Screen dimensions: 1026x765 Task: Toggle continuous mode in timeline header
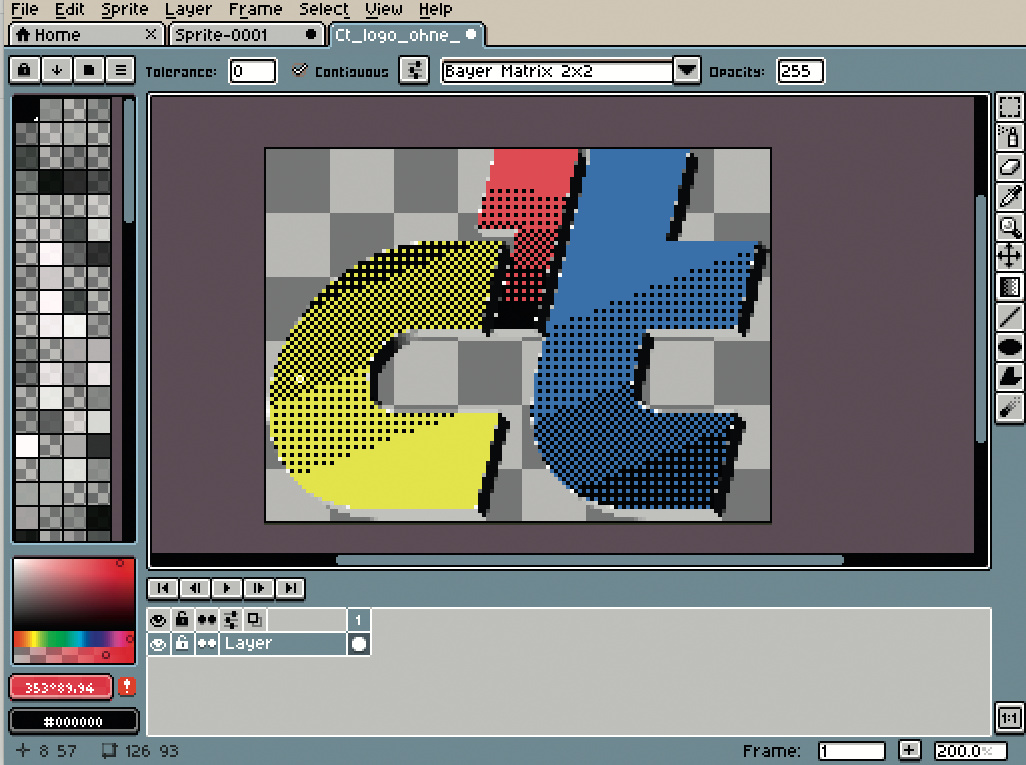pos(207,620)
